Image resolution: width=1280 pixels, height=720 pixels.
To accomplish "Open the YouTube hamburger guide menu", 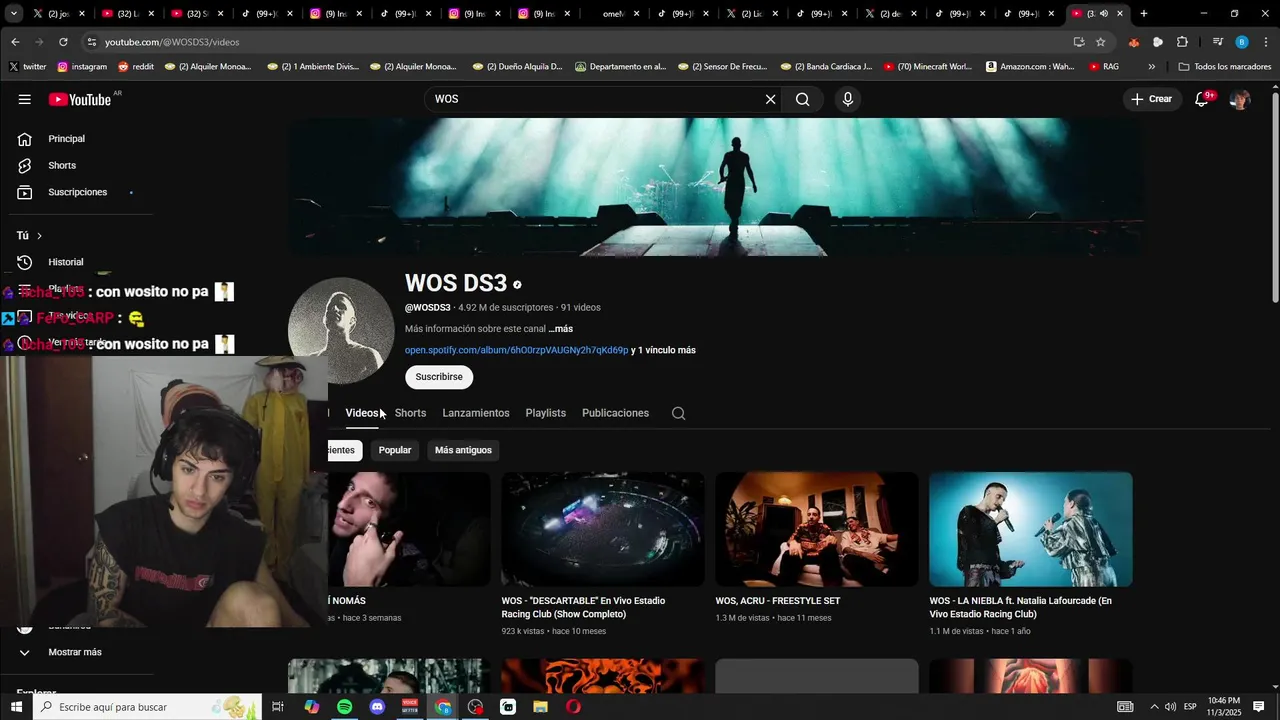I will click(24, 99).
